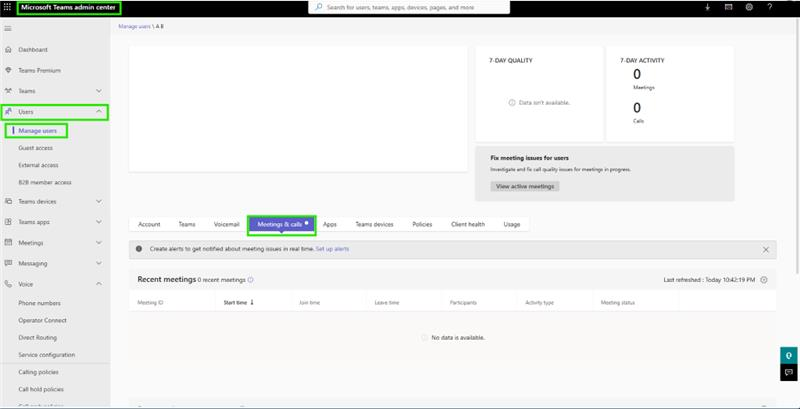The height and width of the screenshot is (409, 800).
Task: Click alert info icon in the banner
Action: click(x=139, y=249)
